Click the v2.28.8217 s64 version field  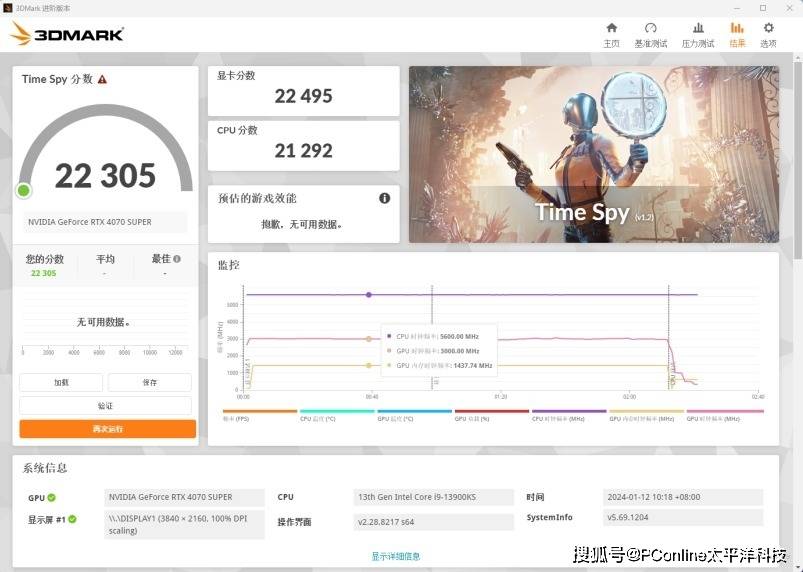click(433, 522)
